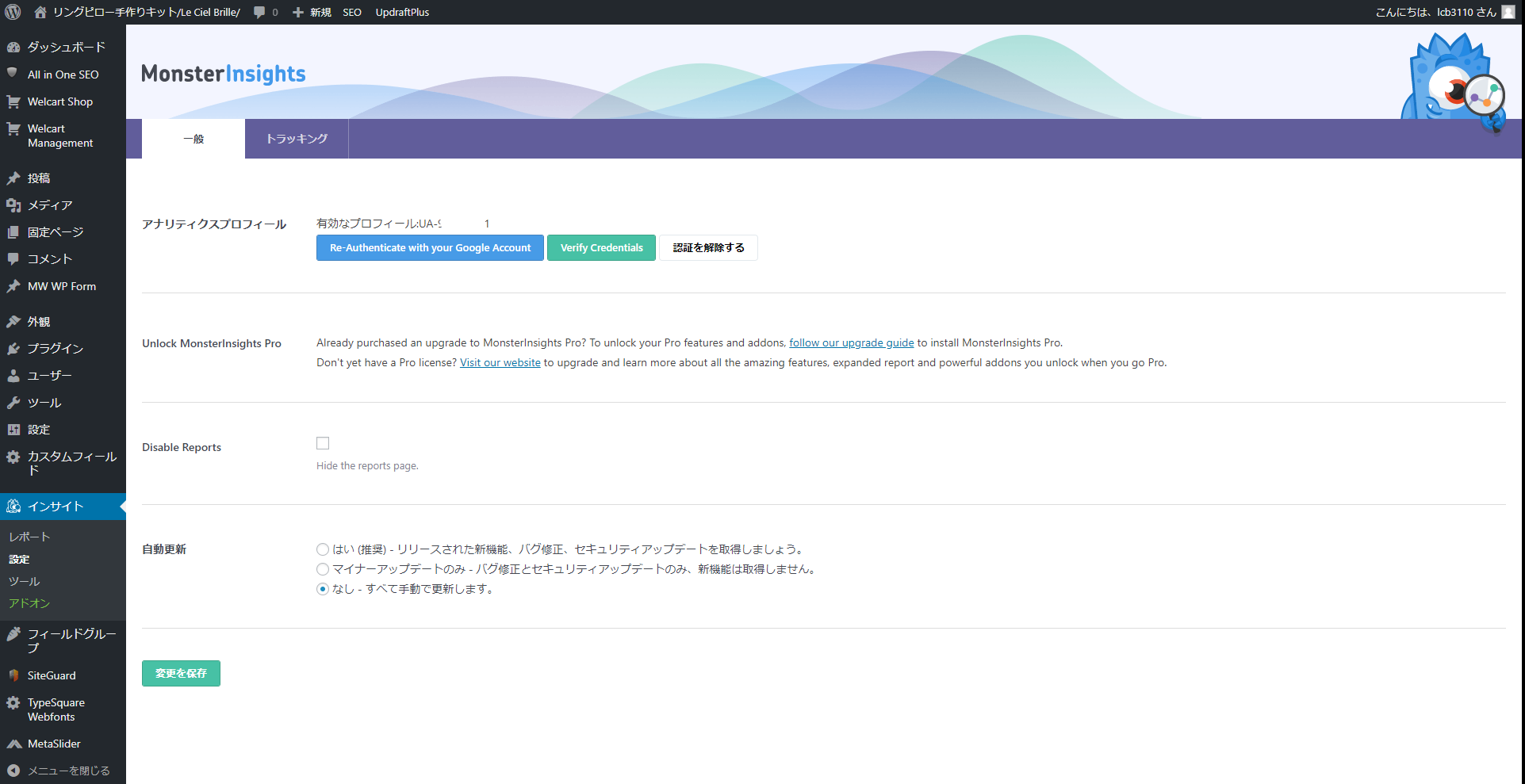Click the MetaSlider icon
The width and height of the screenshot is (1525, 784).
(13, 744)
